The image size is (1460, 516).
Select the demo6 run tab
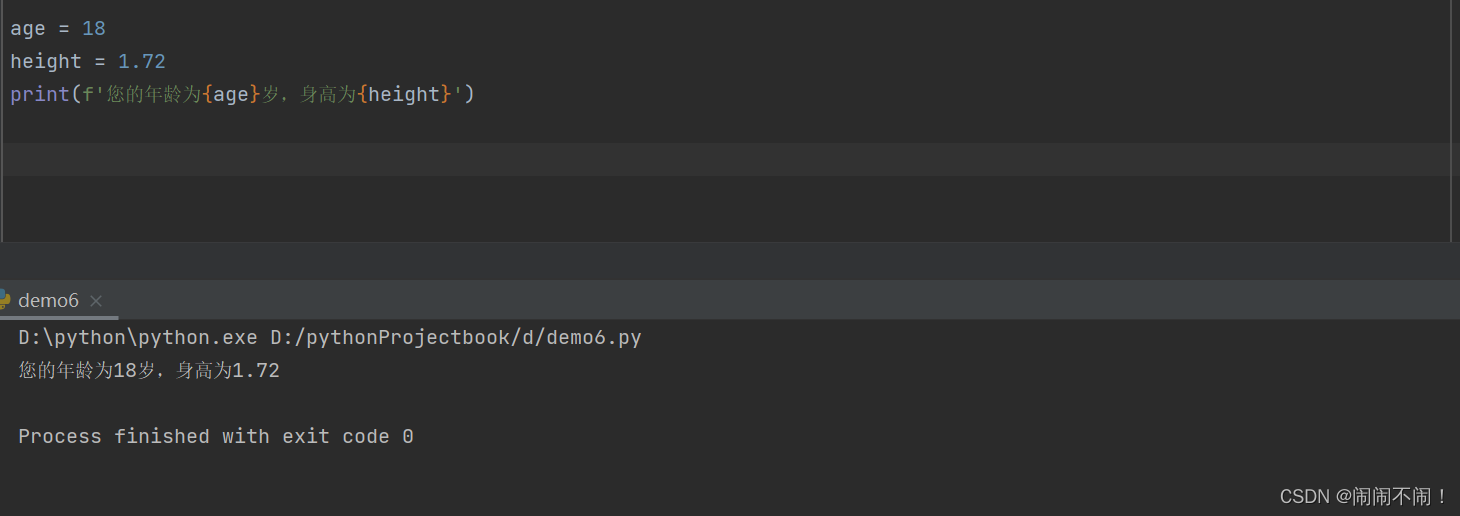coord(48,300)
